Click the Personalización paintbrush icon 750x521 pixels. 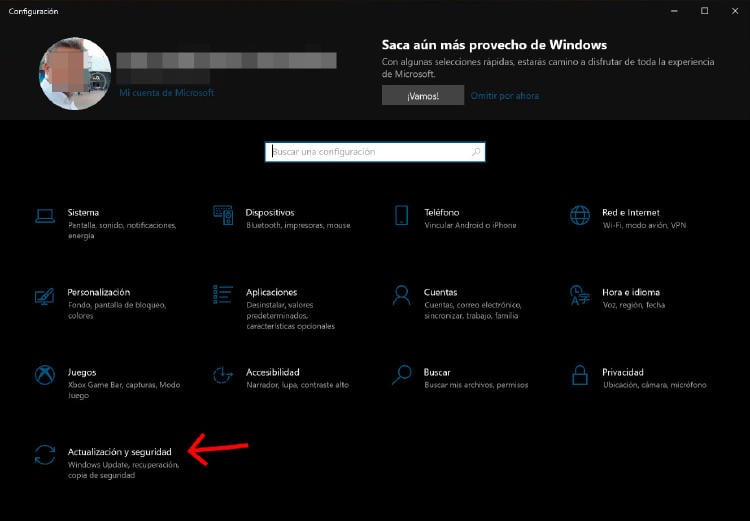pyautogui.click(x=45, y=296)
